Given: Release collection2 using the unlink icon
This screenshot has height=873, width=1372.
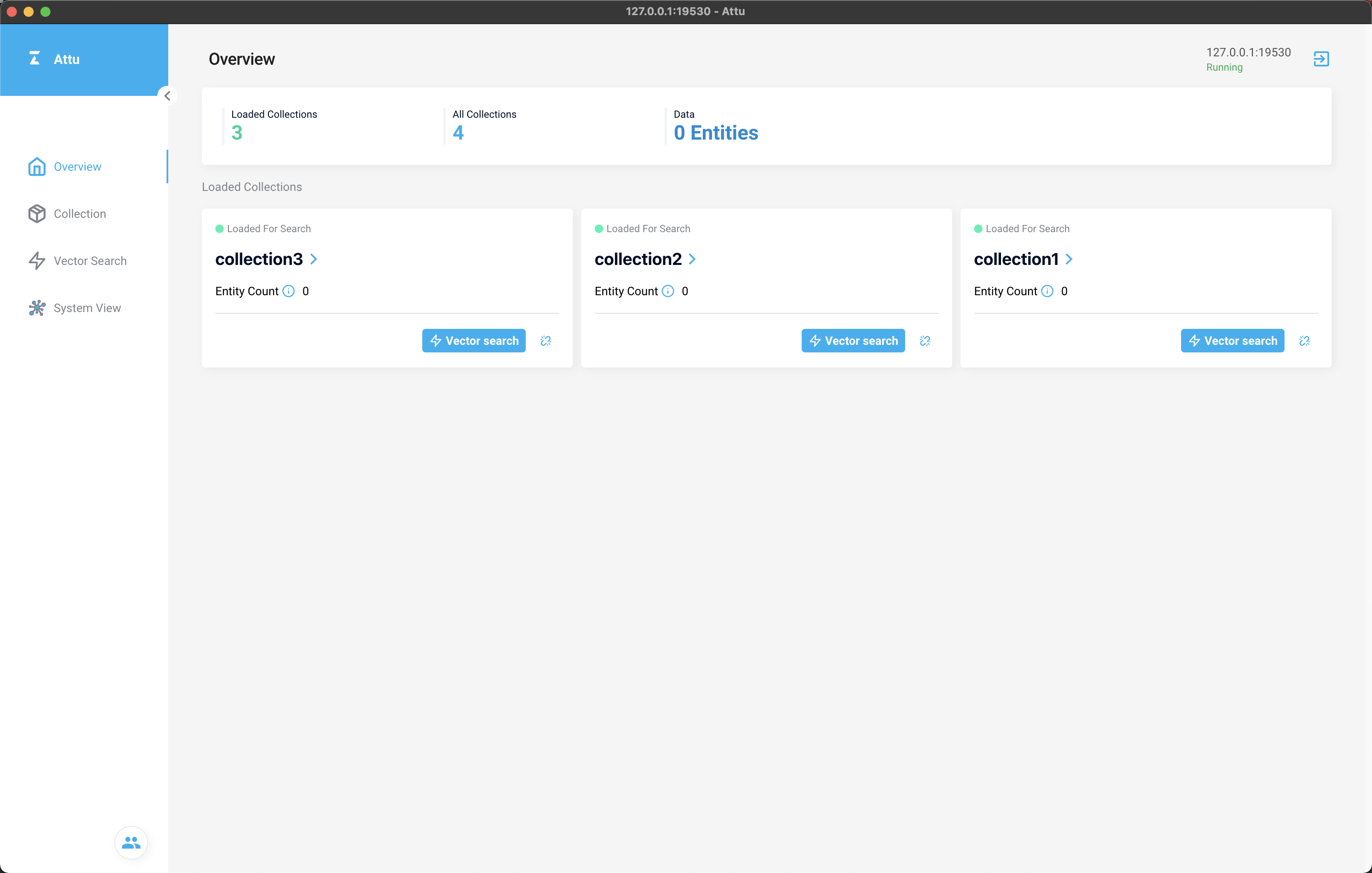Looking at the screenshot, I should (x=925, y=341).
